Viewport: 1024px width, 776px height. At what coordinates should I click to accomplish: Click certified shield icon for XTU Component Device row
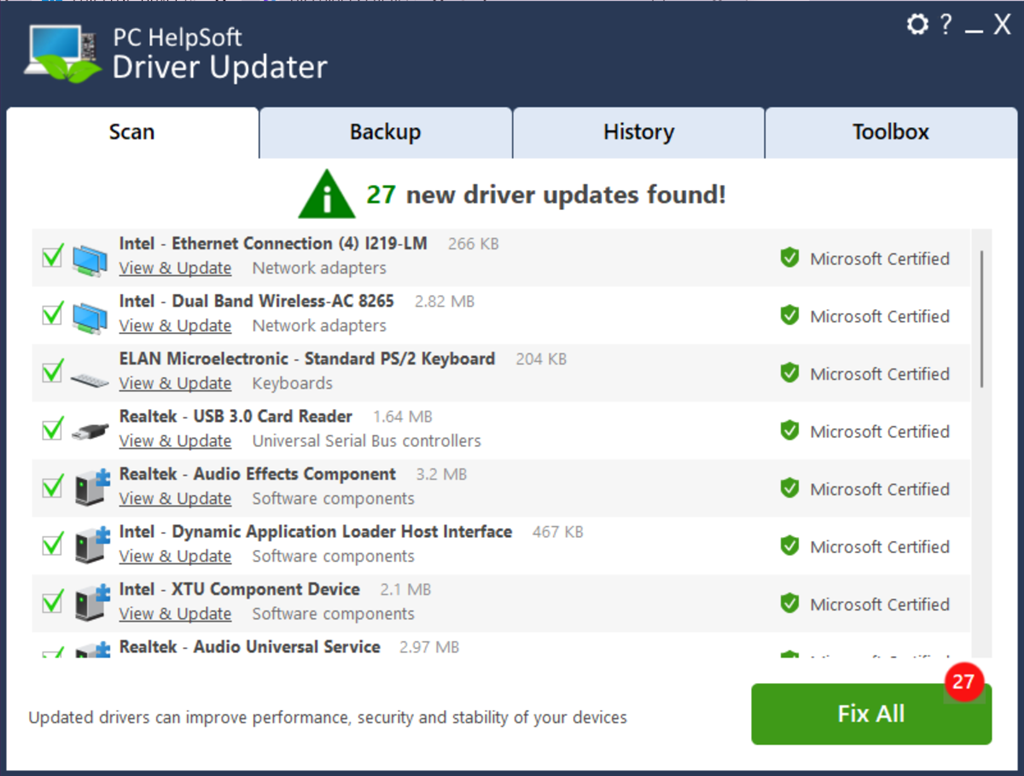790,603
